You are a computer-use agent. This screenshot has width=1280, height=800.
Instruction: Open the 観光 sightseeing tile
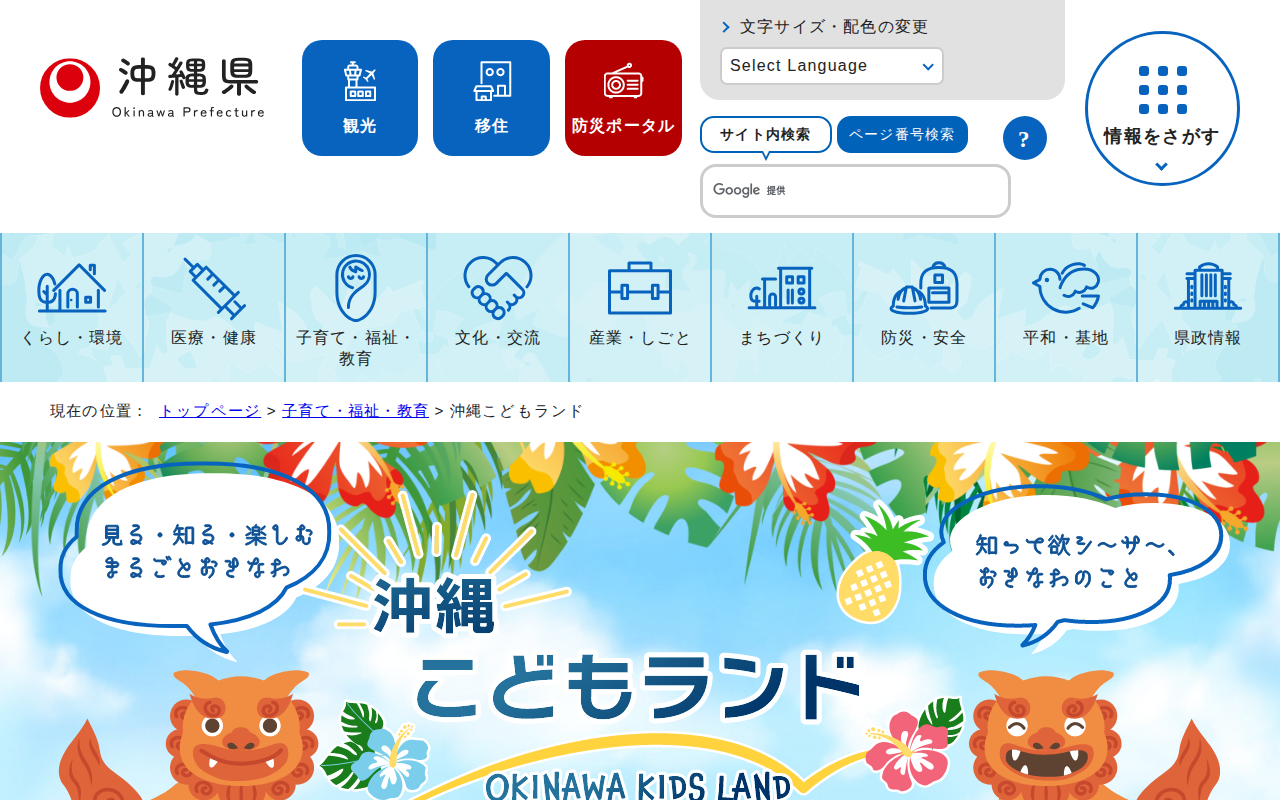pyautogui.click(x=360, y=98)
